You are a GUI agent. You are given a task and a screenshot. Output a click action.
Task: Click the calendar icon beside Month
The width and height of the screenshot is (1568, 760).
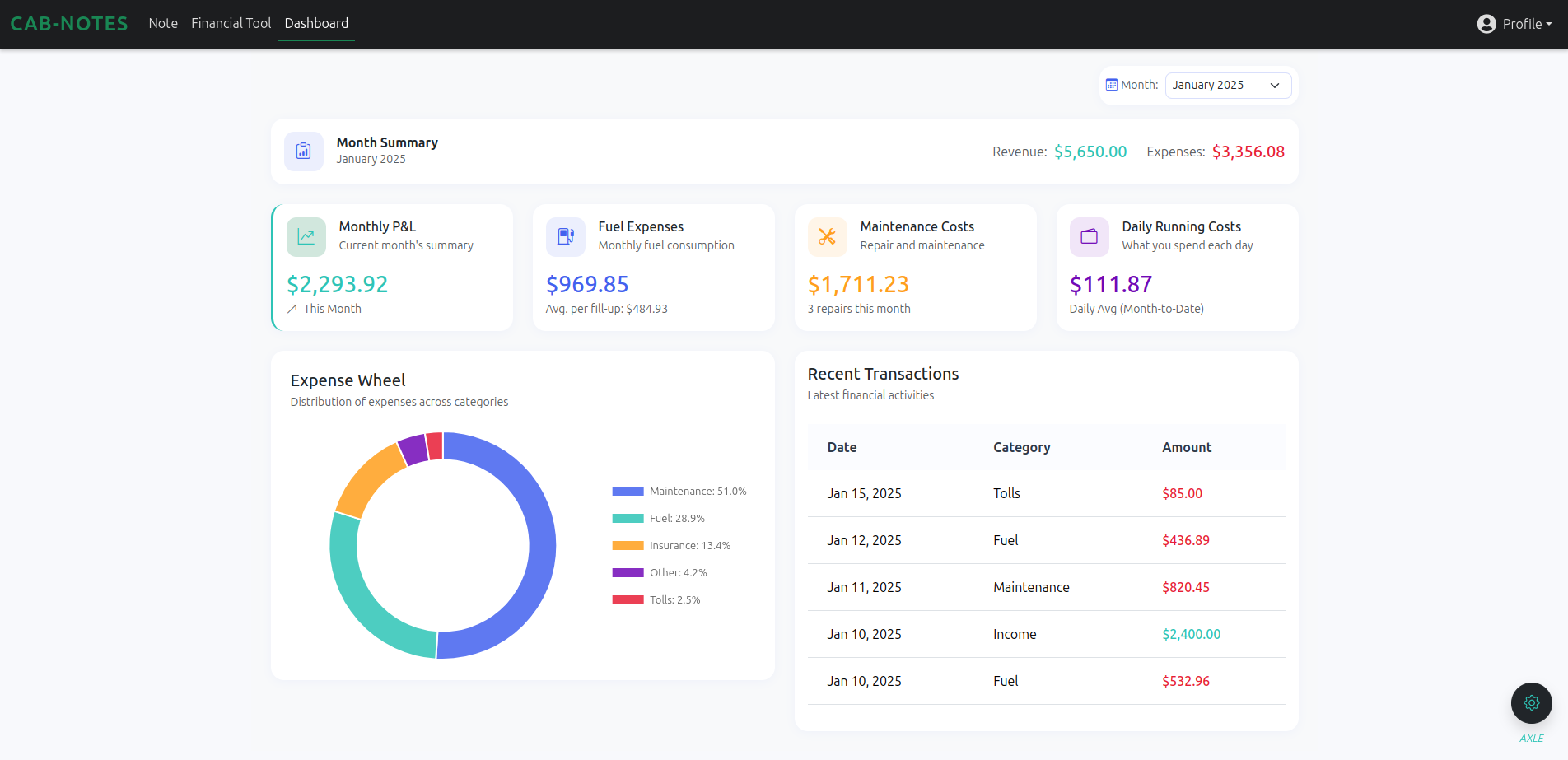(x=1112, y=85)
